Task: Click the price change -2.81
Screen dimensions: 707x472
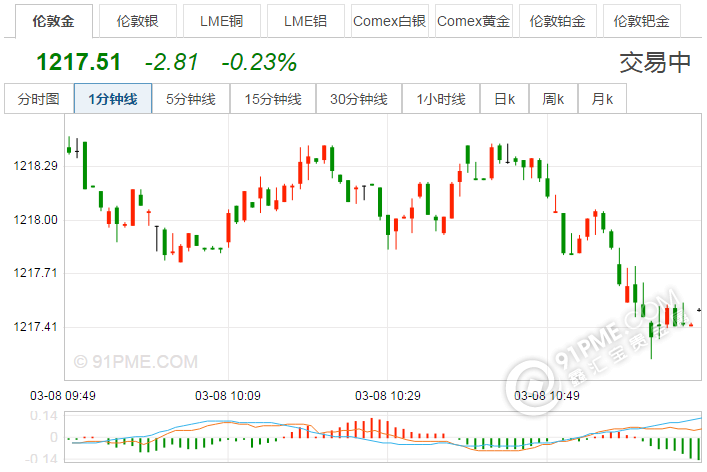Action: [171, 62]
